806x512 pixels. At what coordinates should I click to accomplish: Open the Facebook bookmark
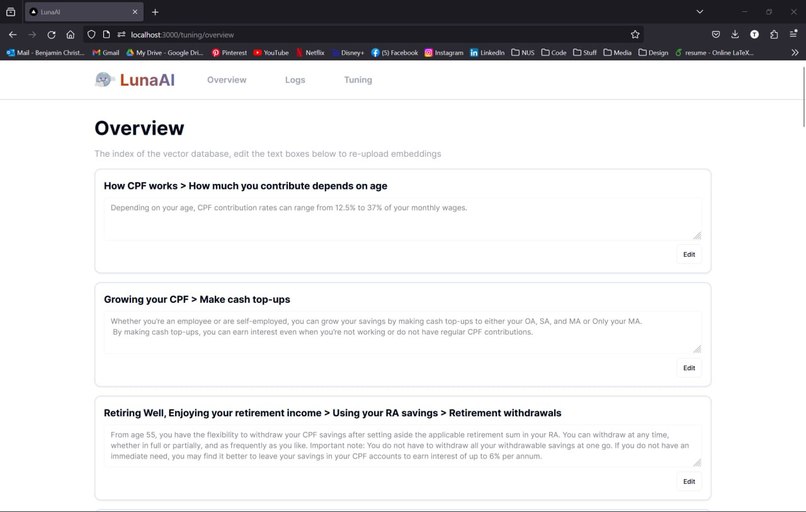[394, 52]
